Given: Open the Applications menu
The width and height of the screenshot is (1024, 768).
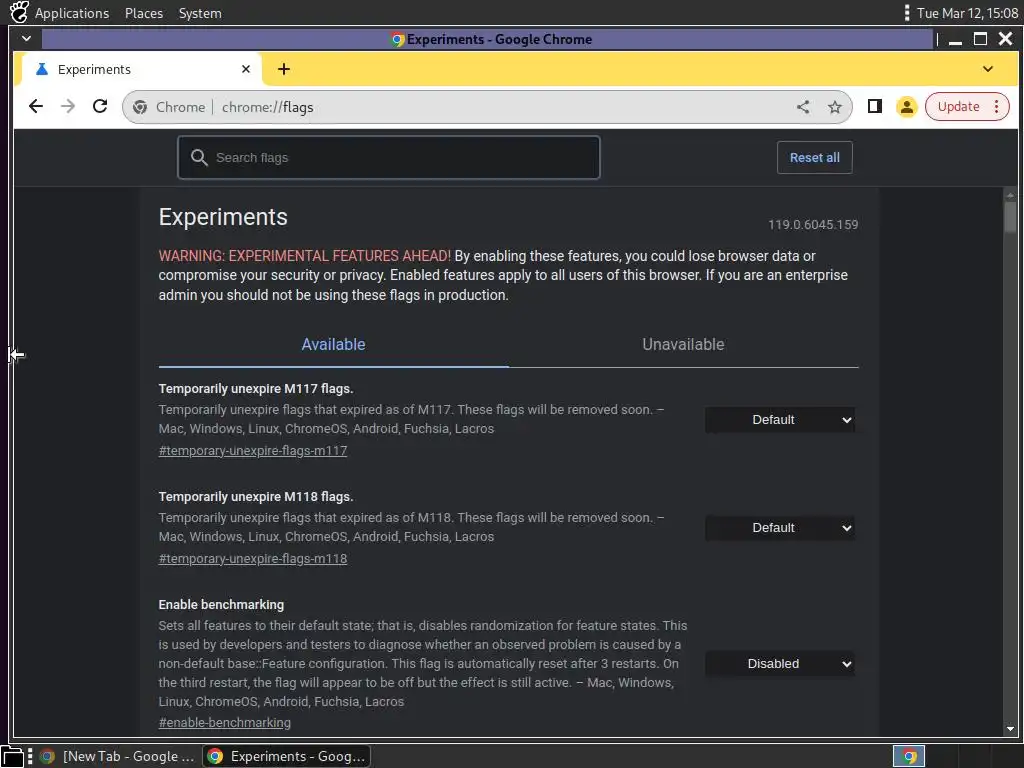Looking at the screenshot, I should 72,13.
